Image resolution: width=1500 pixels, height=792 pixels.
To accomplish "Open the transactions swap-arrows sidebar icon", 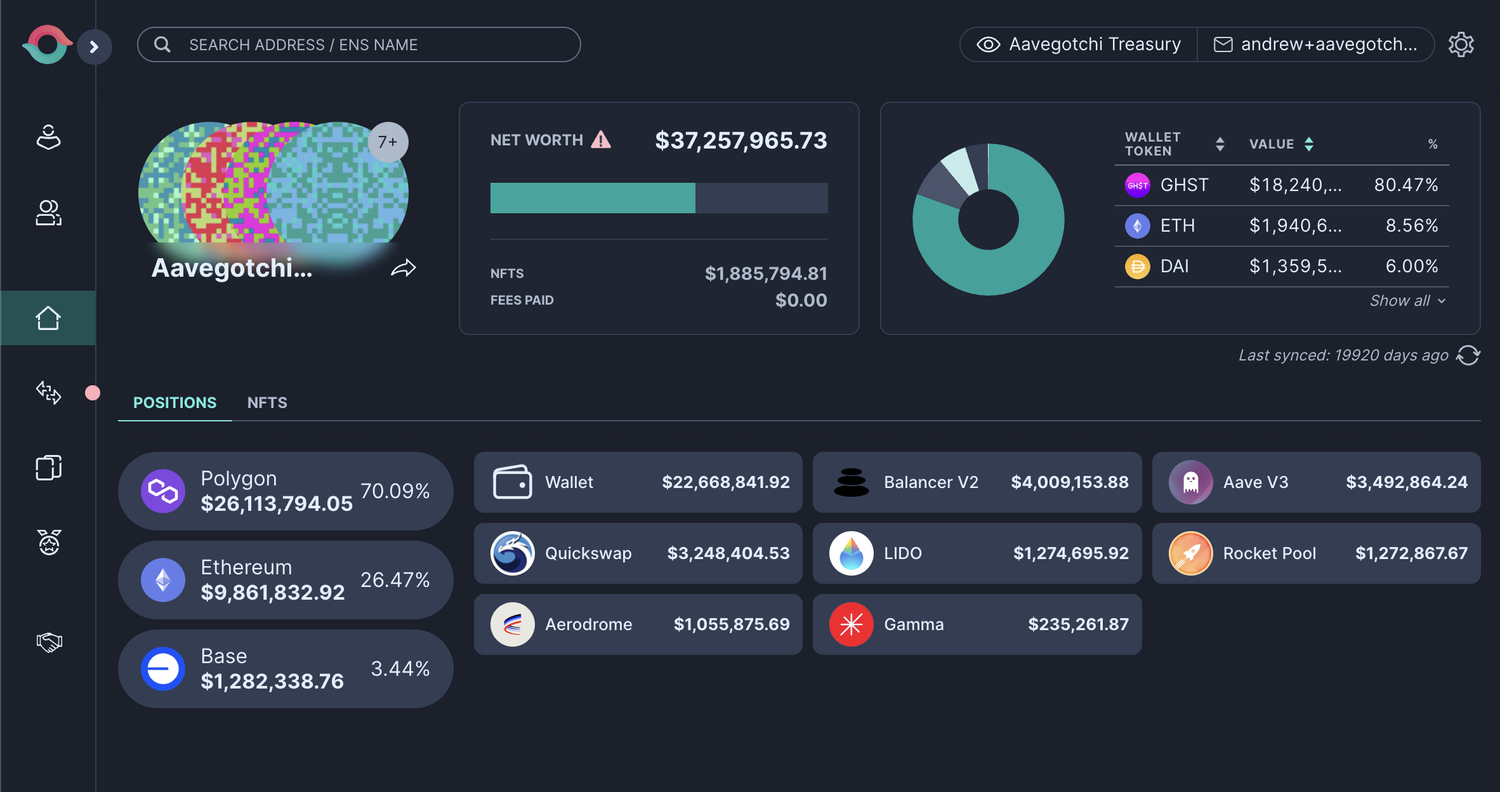I will pyautogui.click(x=48, y=392).
